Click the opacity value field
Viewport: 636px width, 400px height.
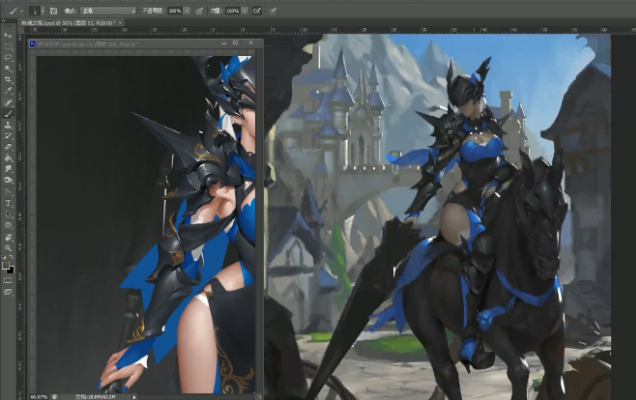point(175,11)
